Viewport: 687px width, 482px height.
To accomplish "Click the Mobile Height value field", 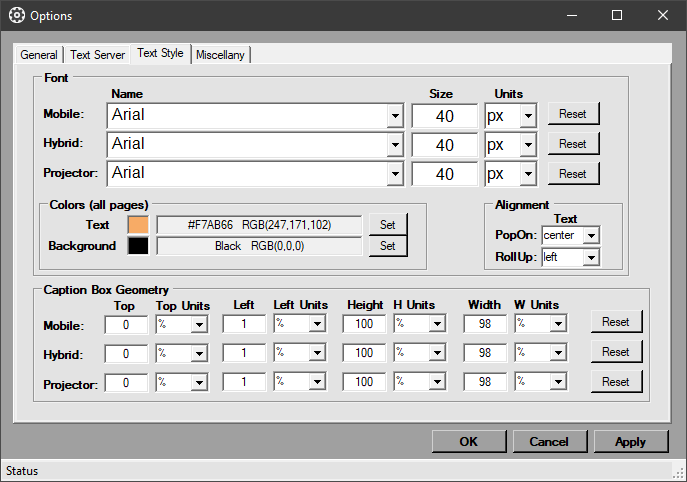I will coord(364,324).
